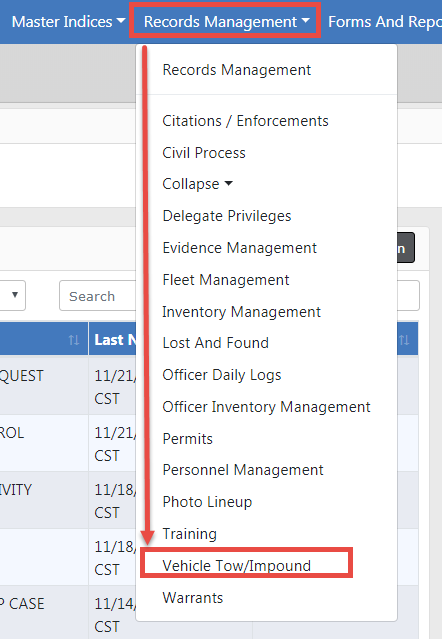Open Lost And Found entry

click(x=216, y=343)
